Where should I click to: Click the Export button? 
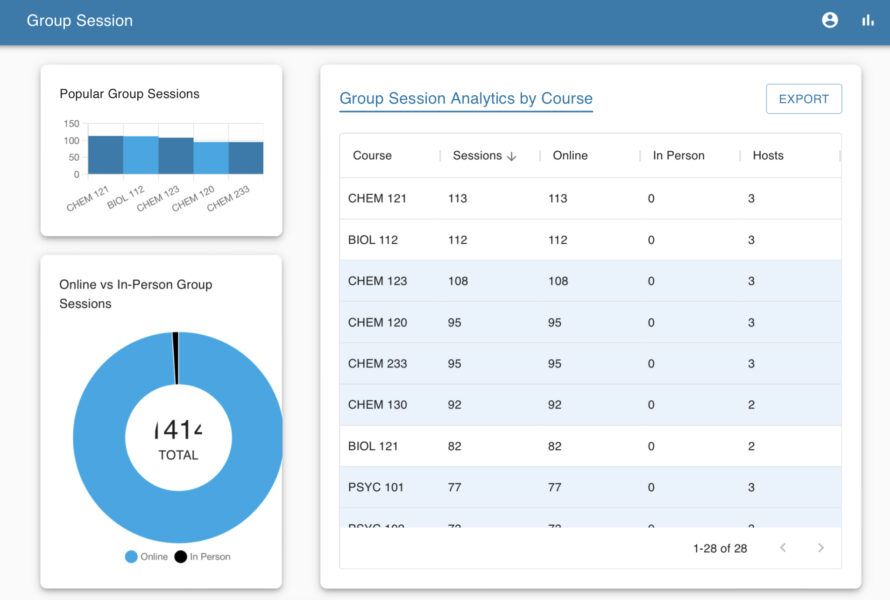pyautogui.click(x=804, y=99)
